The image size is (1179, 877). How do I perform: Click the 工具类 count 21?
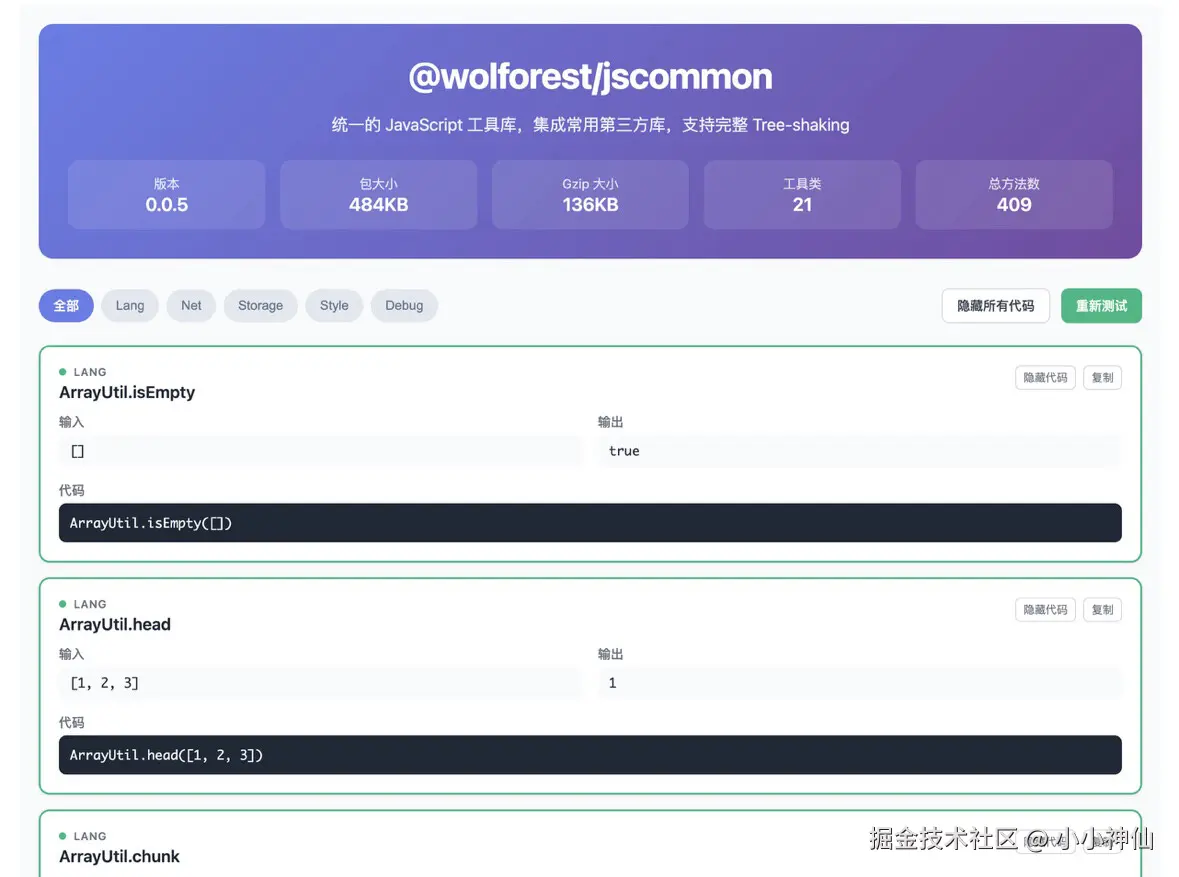[x=802, y=205]
